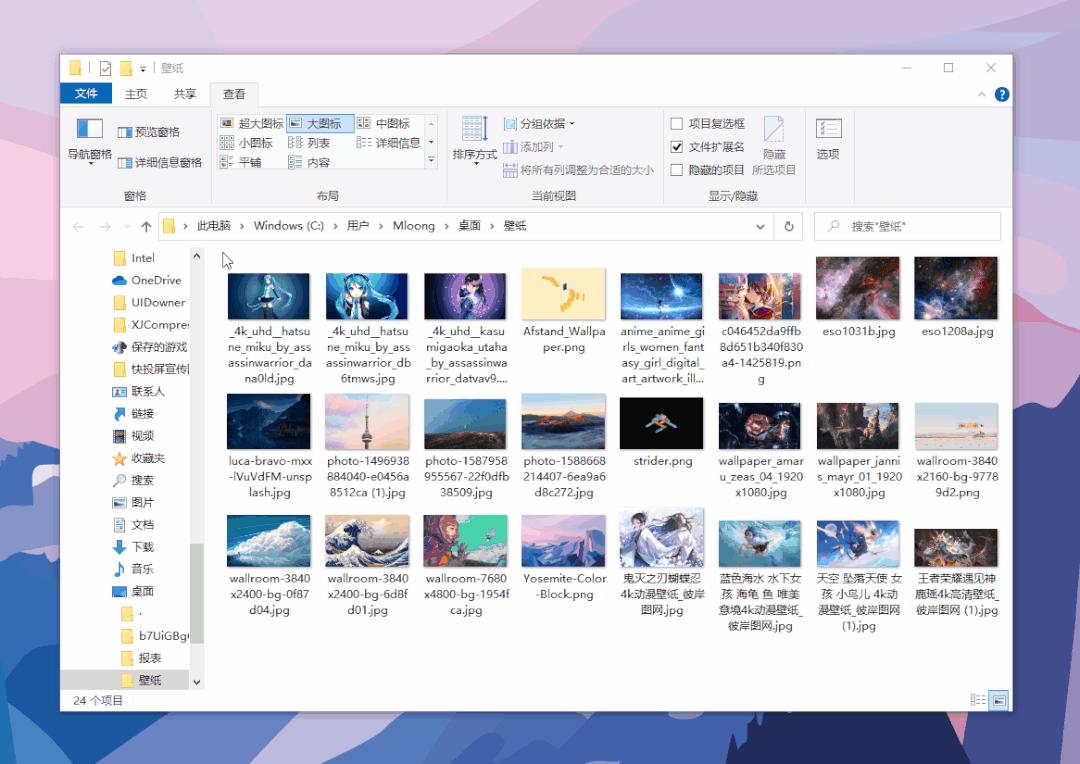Select the eso1031b.jpg thumbnail
1080x764 pixels.
pos(857,288)
